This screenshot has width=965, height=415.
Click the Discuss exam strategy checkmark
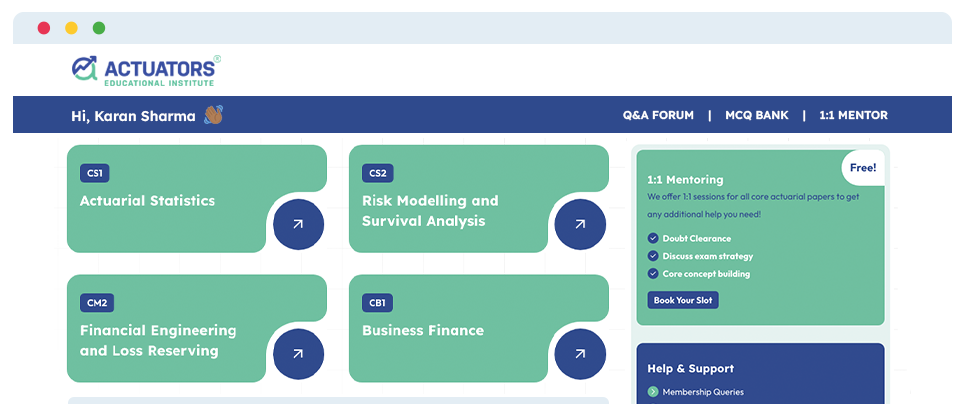pyautogui.click(x=653, y=256)
